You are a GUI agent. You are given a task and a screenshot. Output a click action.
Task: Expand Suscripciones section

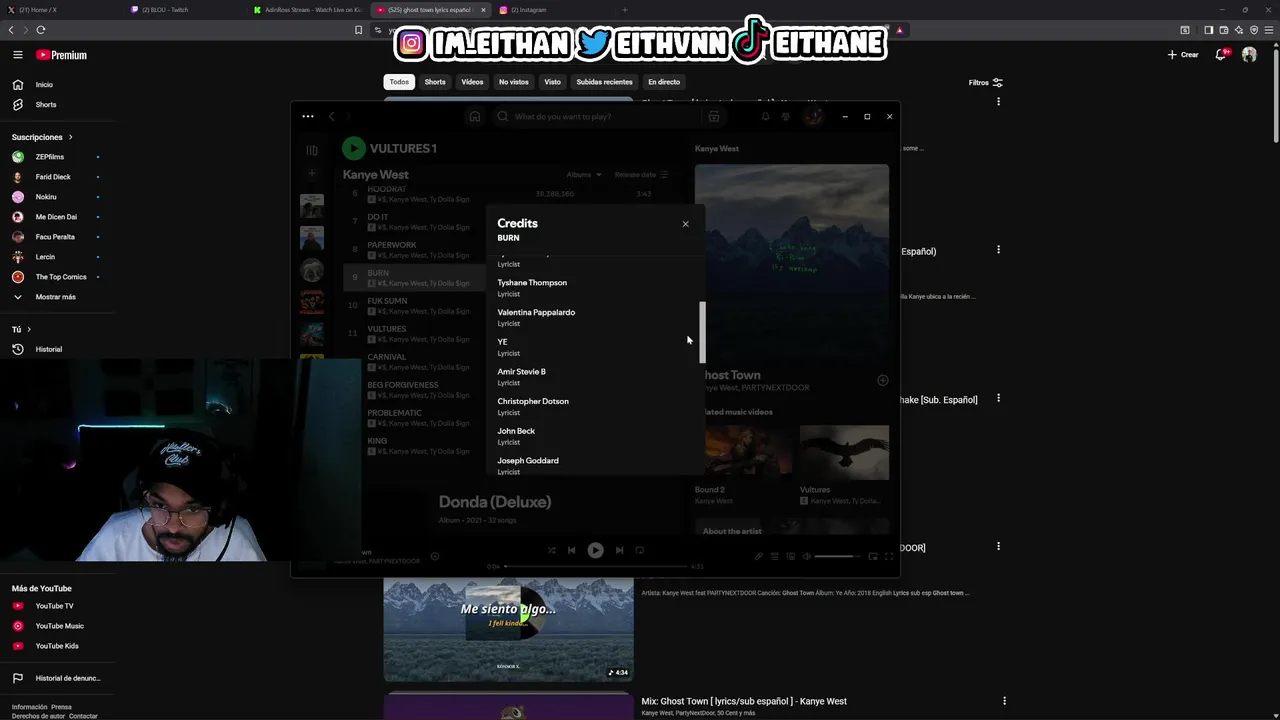(42, 137)
